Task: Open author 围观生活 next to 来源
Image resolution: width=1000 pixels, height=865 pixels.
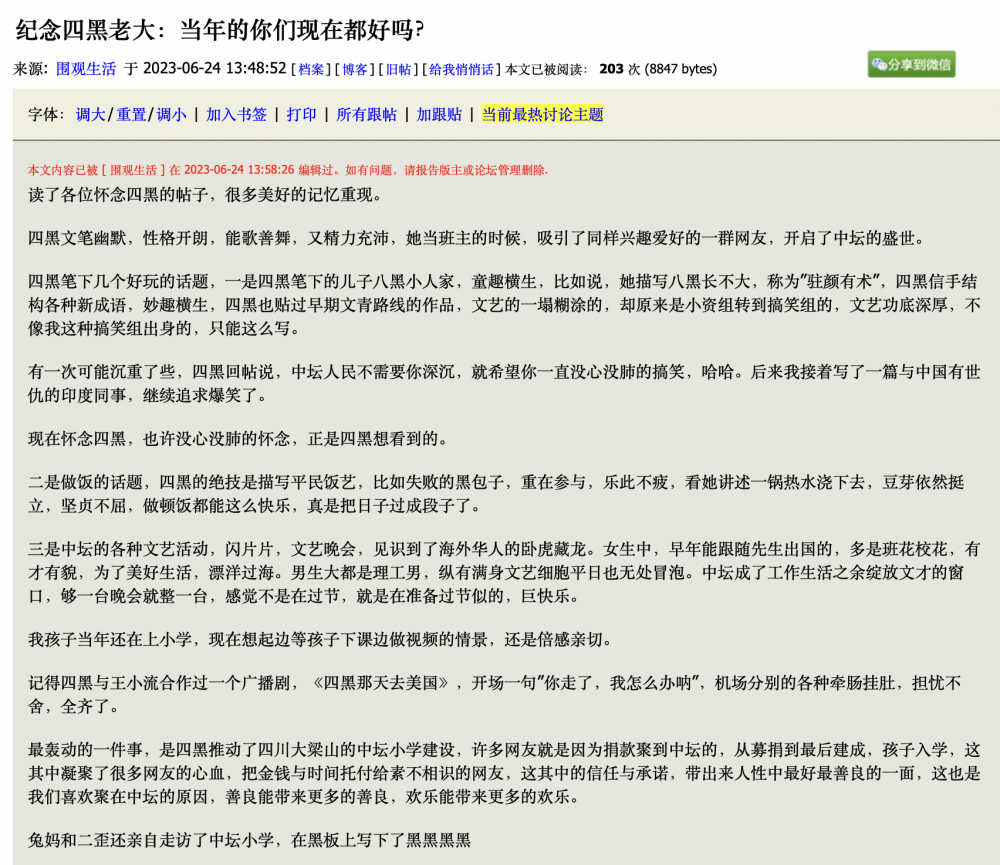Action: point(86,69)
